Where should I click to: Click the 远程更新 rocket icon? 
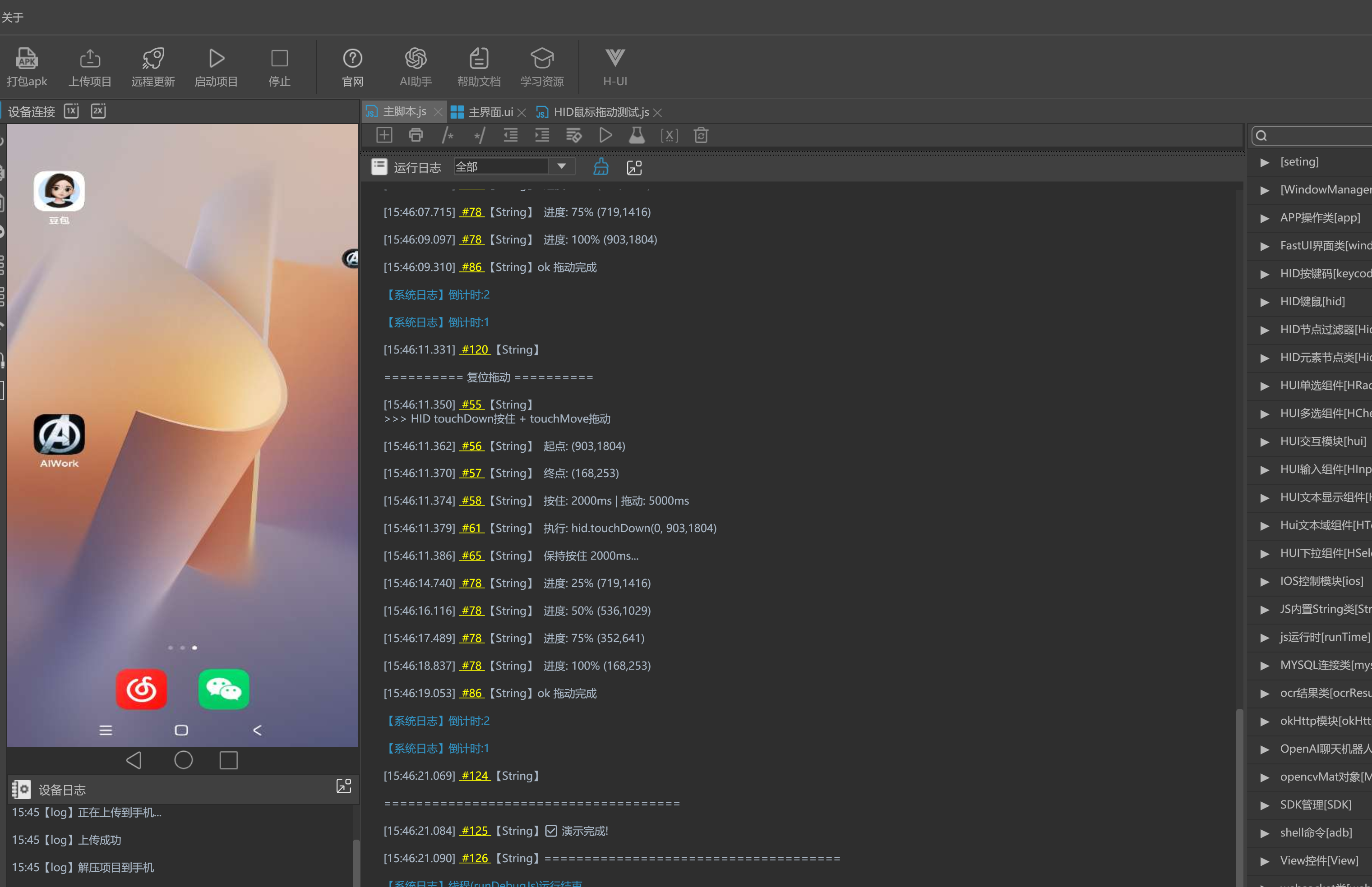point(152,58)
